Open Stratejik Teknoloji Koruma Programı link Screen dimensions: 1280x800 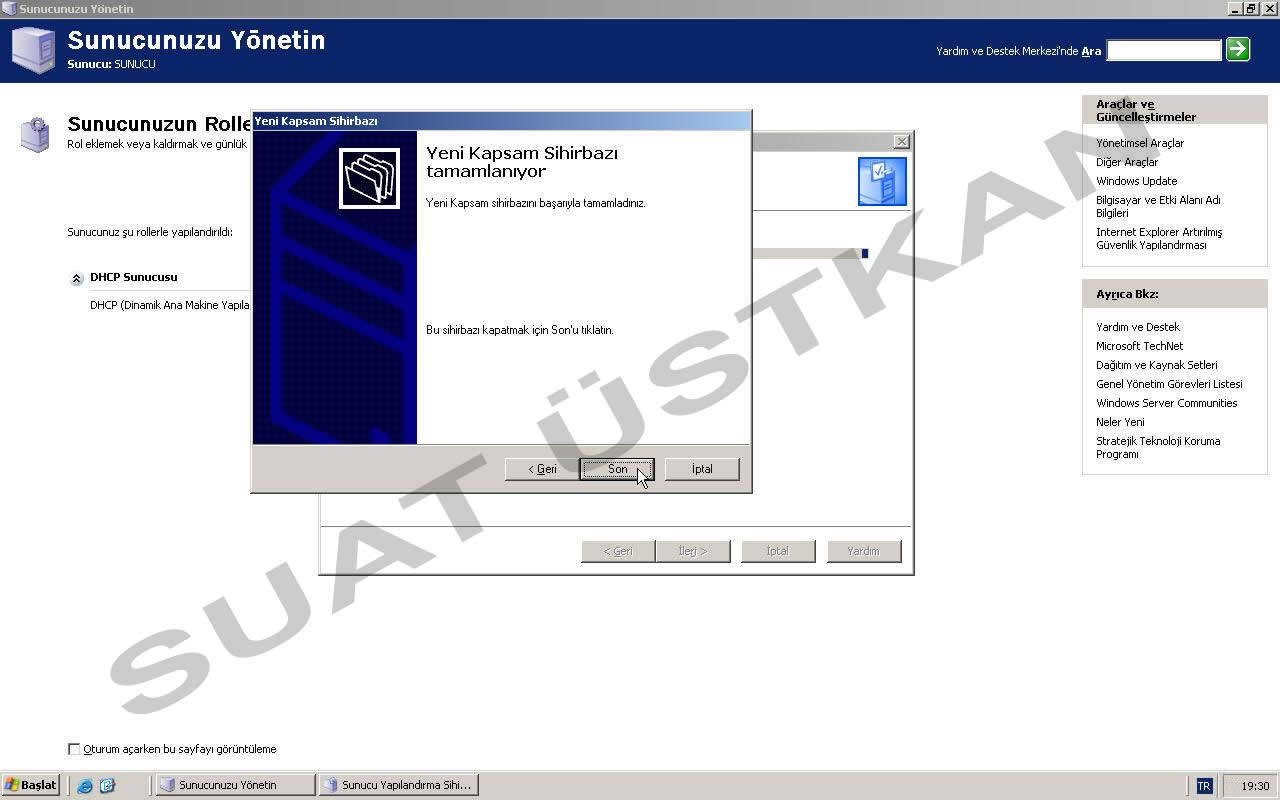(x=1158, y=447)
